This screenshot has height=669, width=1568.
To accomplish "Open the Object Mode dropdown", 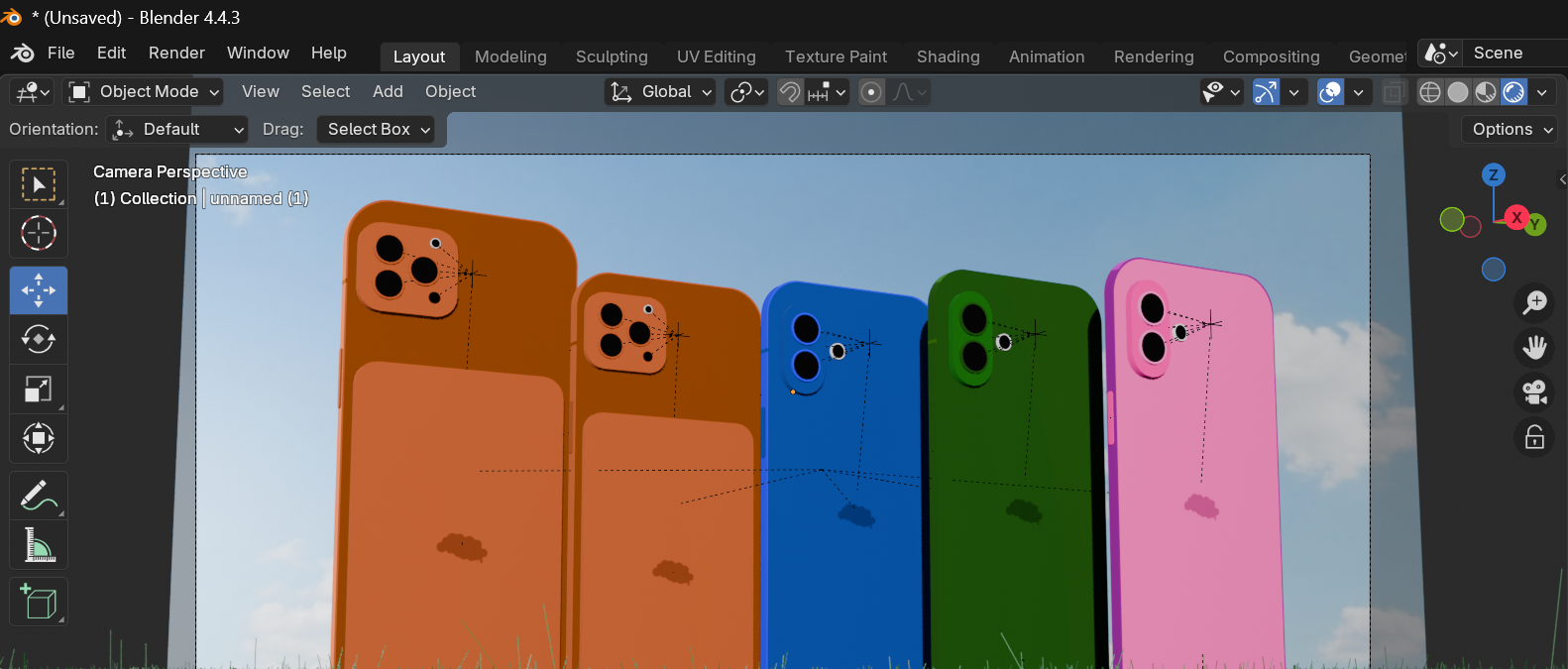I will point(144,92).
